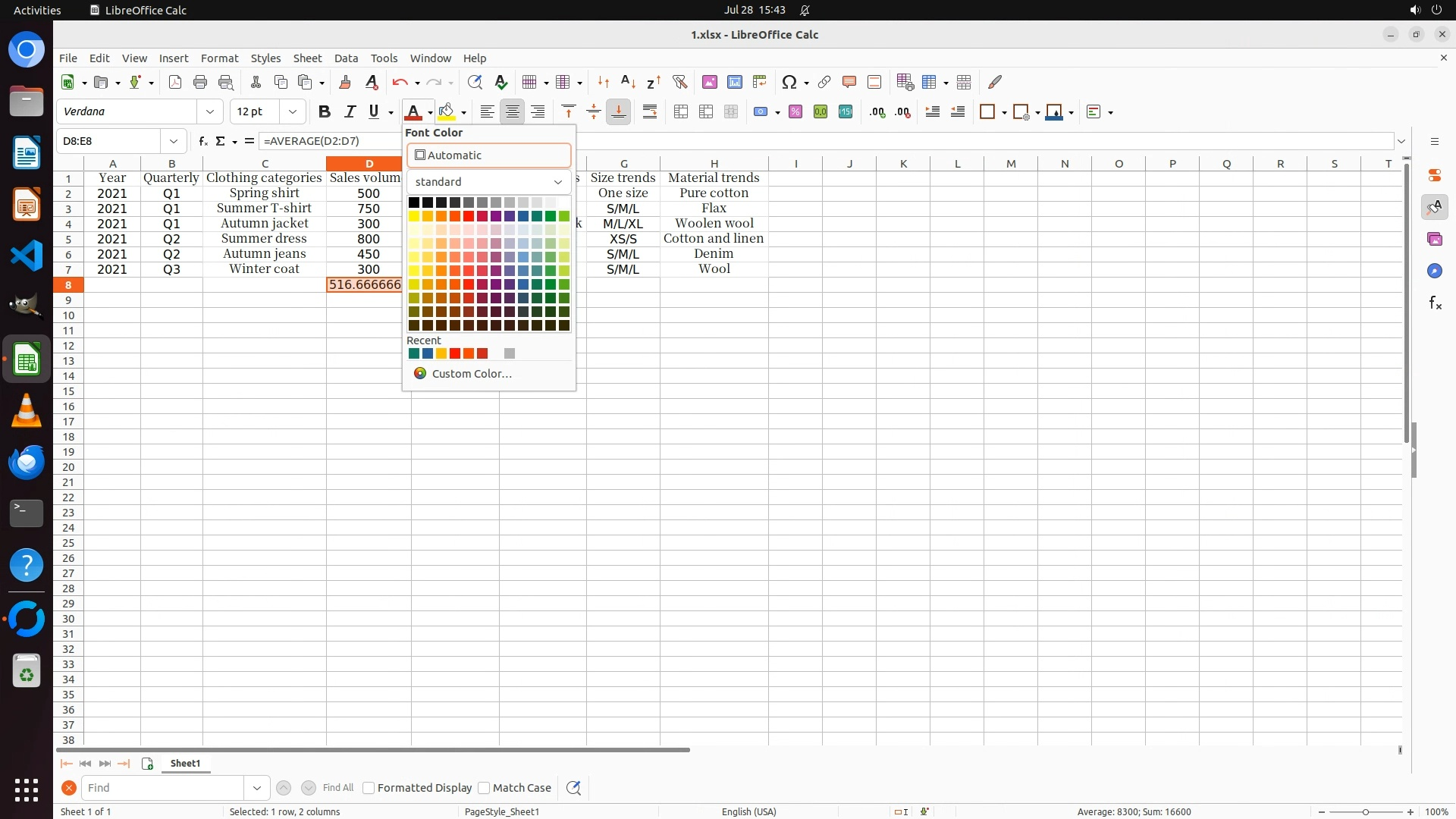This screenshot has width=1456, height=819.
Task: Click the Format as Percent icon
Action: [795, 112]
